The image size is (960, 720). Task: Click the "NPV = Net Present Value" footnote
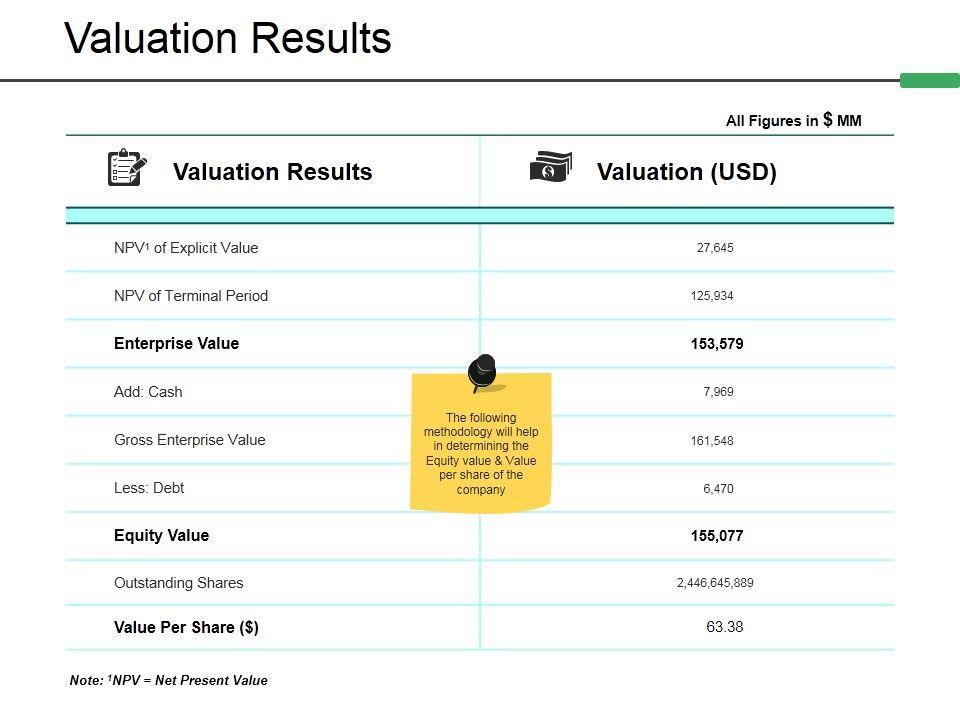pyautogui.click(x=169, y=681)
